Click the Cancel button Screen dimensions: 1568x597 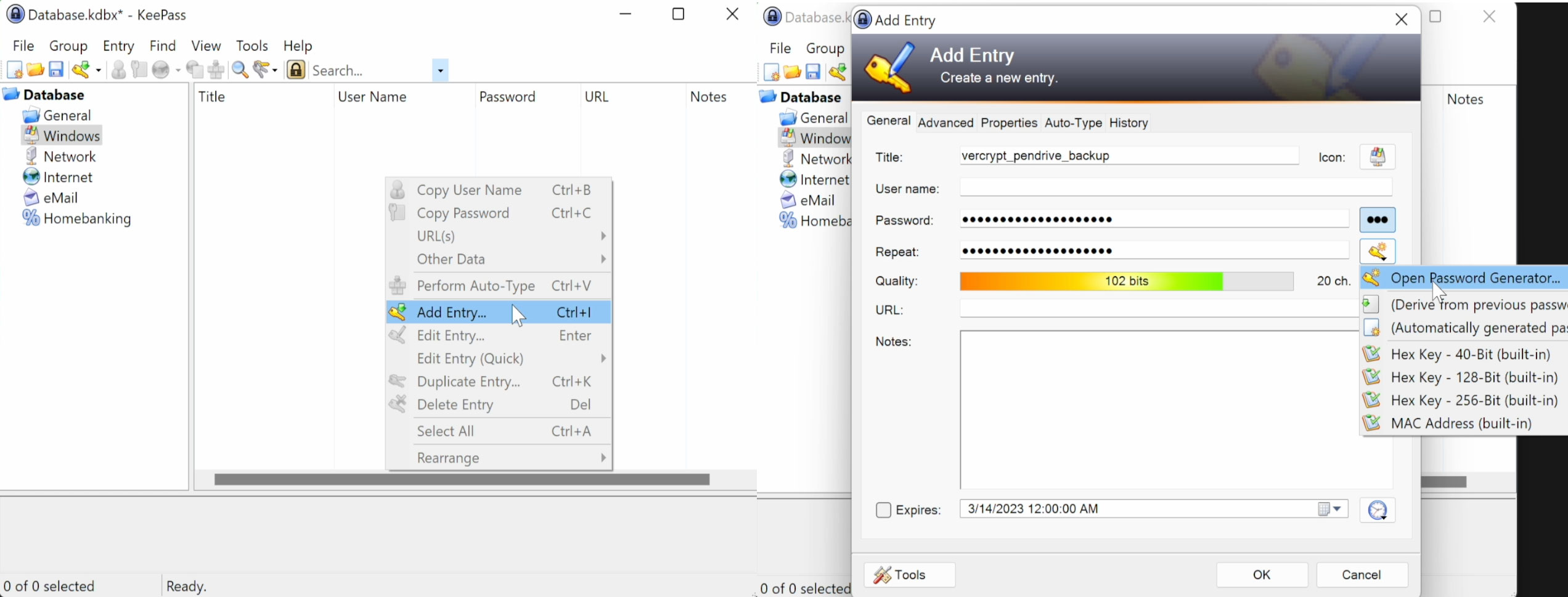click(1362, 575)
